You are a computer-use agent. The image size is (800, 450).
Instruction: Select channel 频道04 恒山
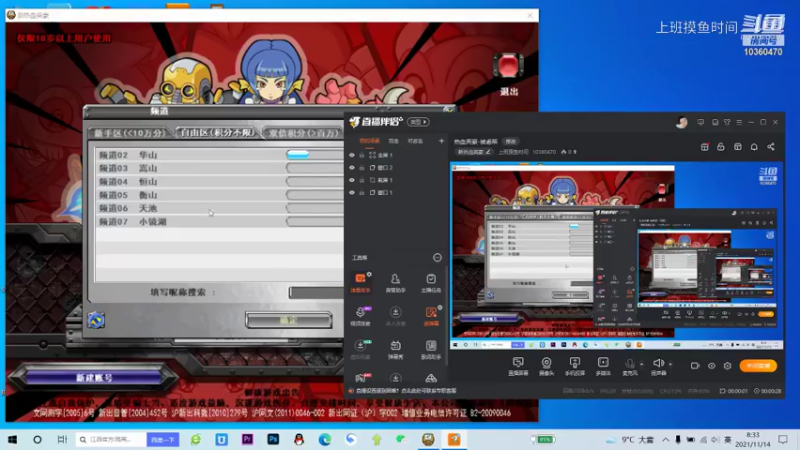click(220, 182)
